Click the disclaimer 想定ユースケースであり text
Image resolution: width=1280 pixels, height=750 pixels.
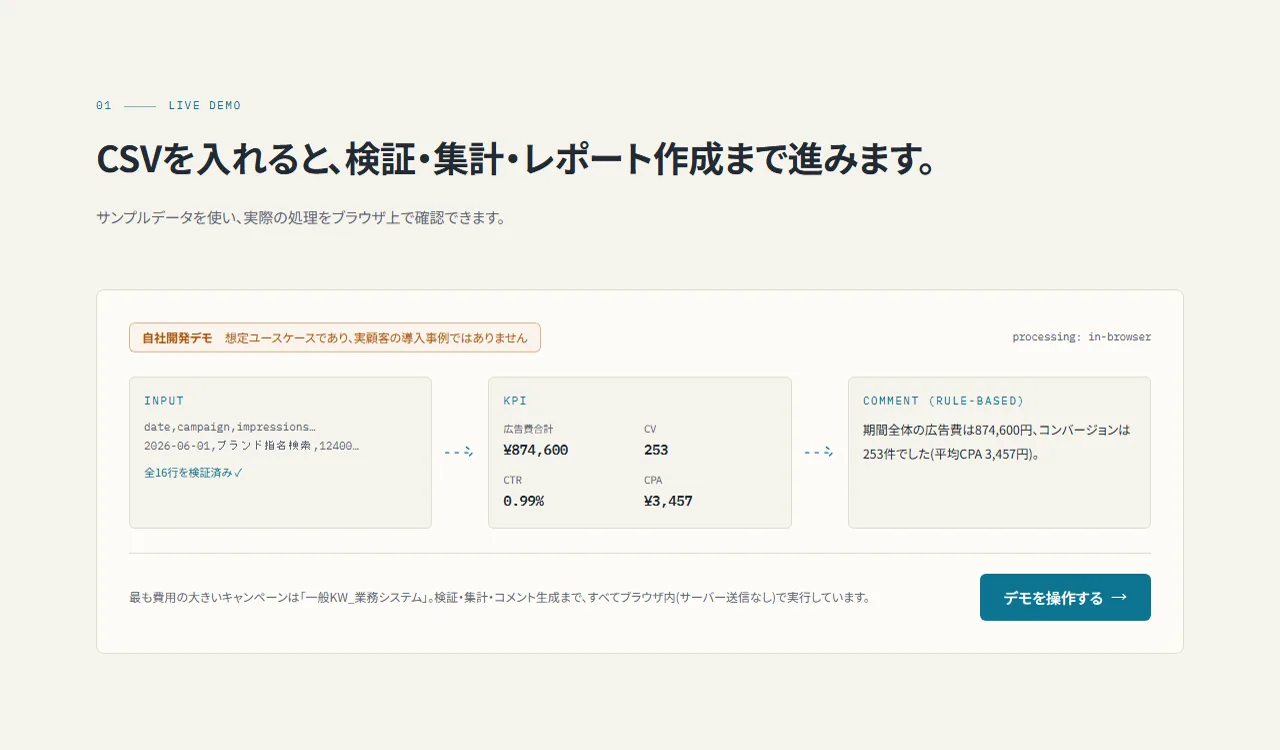376,338
